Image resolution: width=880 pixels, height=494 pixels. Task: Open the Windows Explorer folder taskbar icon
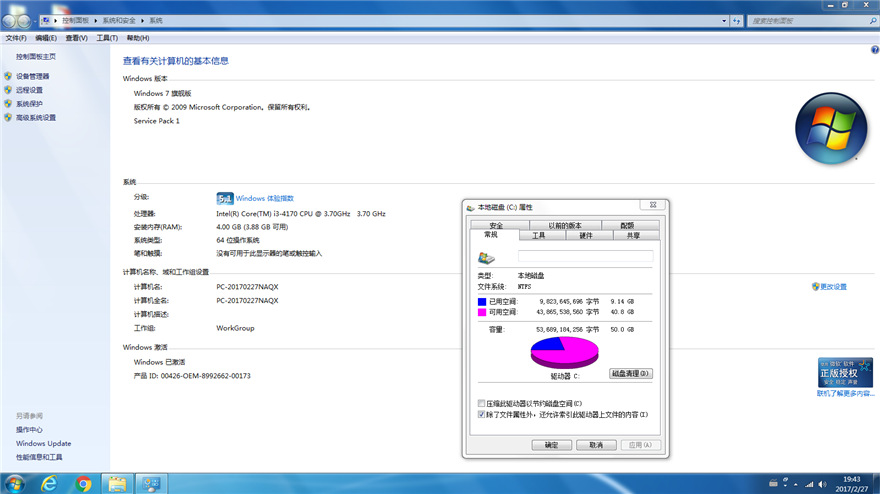[x=117, y=483]
